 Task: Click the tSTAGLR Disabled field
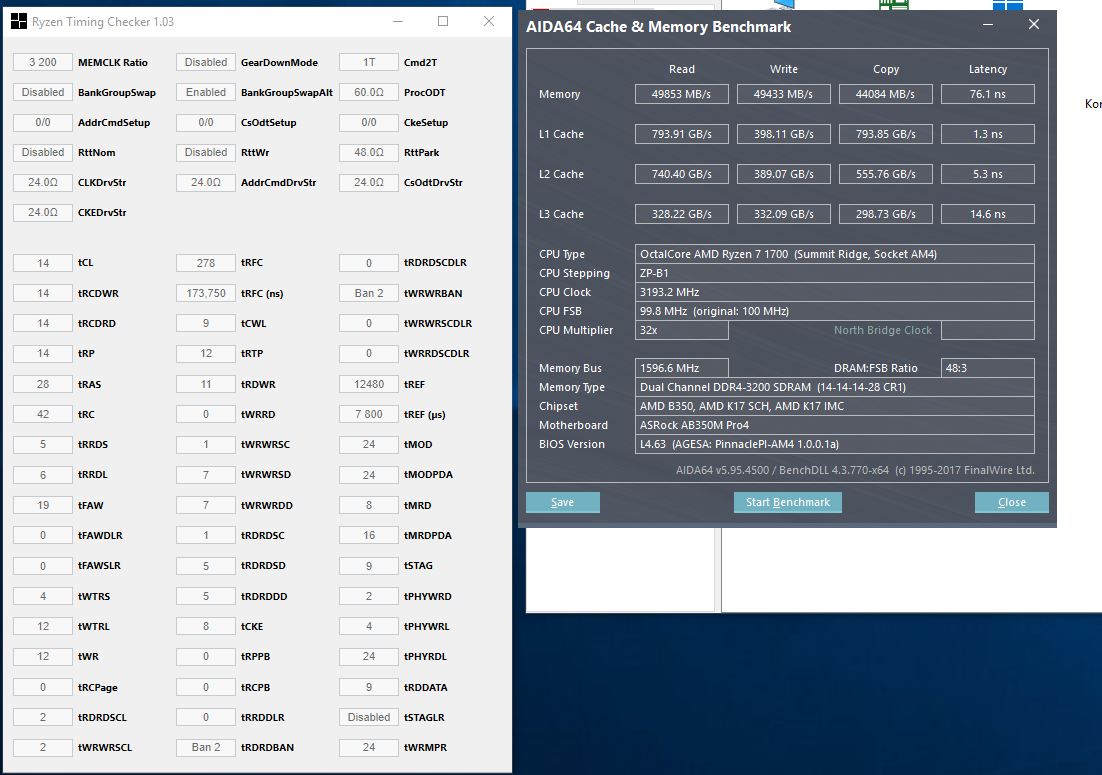coord(369,717)
